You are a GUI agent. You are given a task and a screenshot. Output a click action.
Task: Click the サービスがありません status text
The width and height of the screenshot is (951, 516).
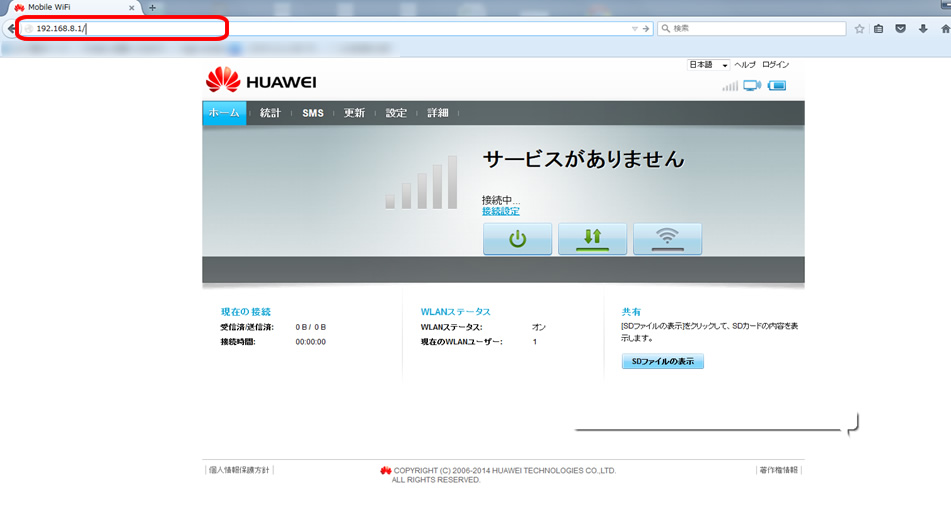pyautogui.click(x=583, y=159)
